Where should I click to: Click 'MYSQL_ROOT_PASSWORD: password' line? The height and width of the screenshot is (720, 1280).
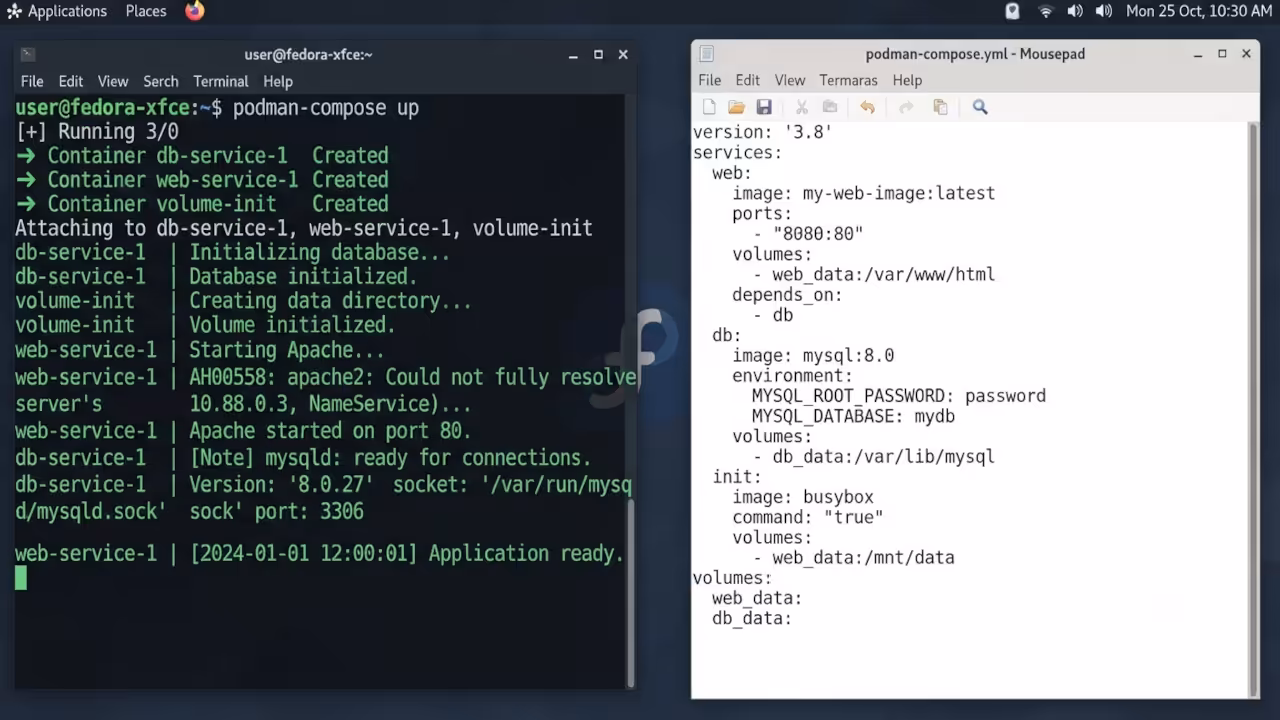(x=899, y=396)
